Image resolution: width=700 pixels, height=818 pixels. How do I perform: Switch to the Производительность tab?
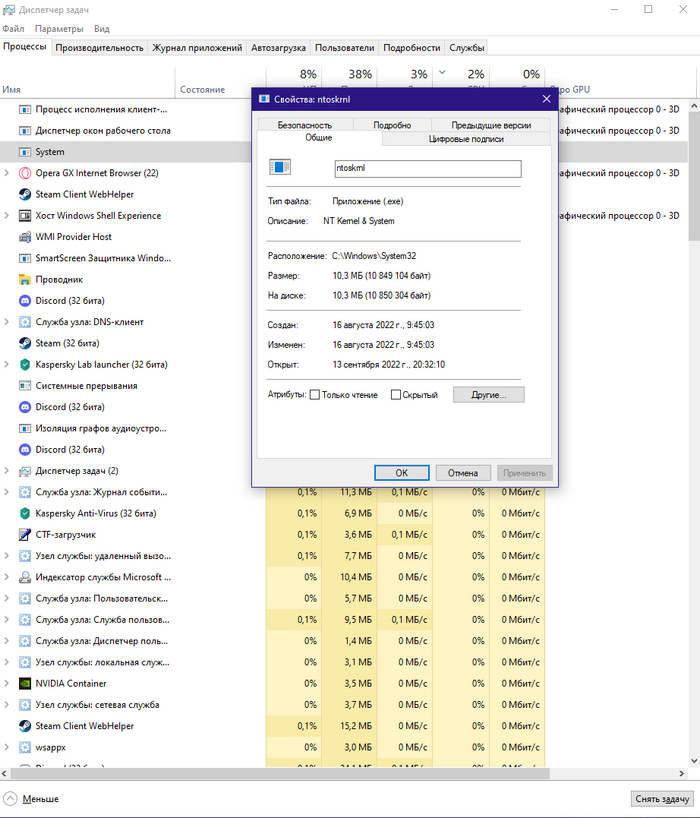coord(99,47)
